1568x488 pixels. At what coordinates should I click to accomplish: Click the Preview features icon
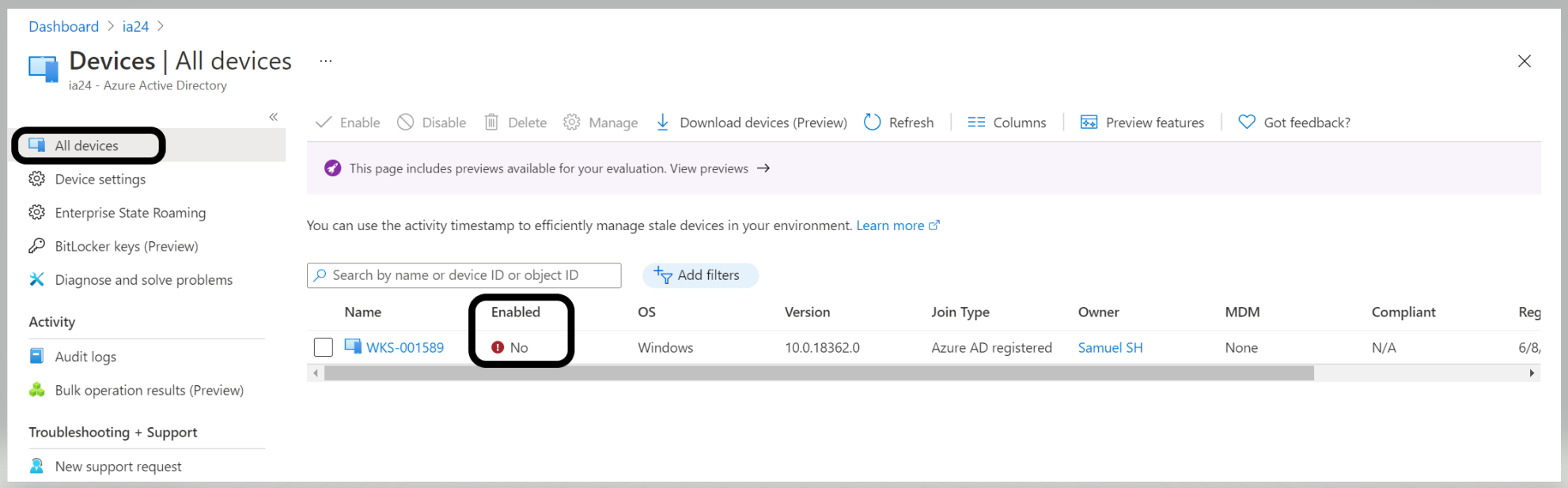tap(1089, 123)
